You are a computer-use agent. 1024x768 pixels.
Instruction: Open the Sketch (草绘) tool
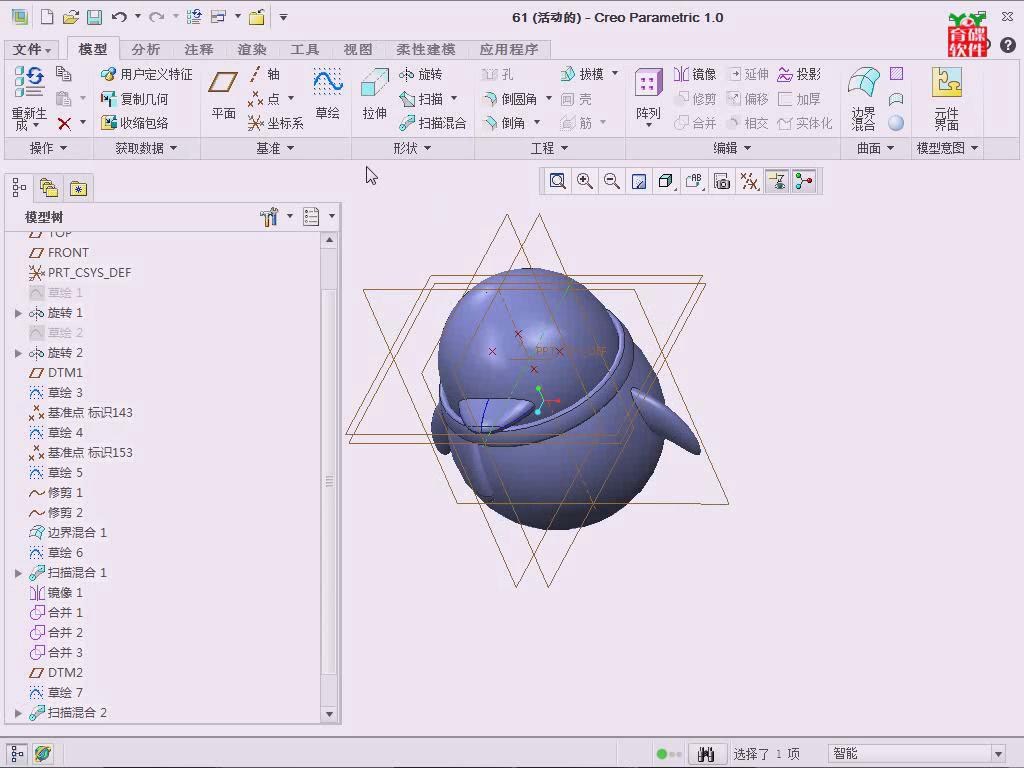point(327,94)
